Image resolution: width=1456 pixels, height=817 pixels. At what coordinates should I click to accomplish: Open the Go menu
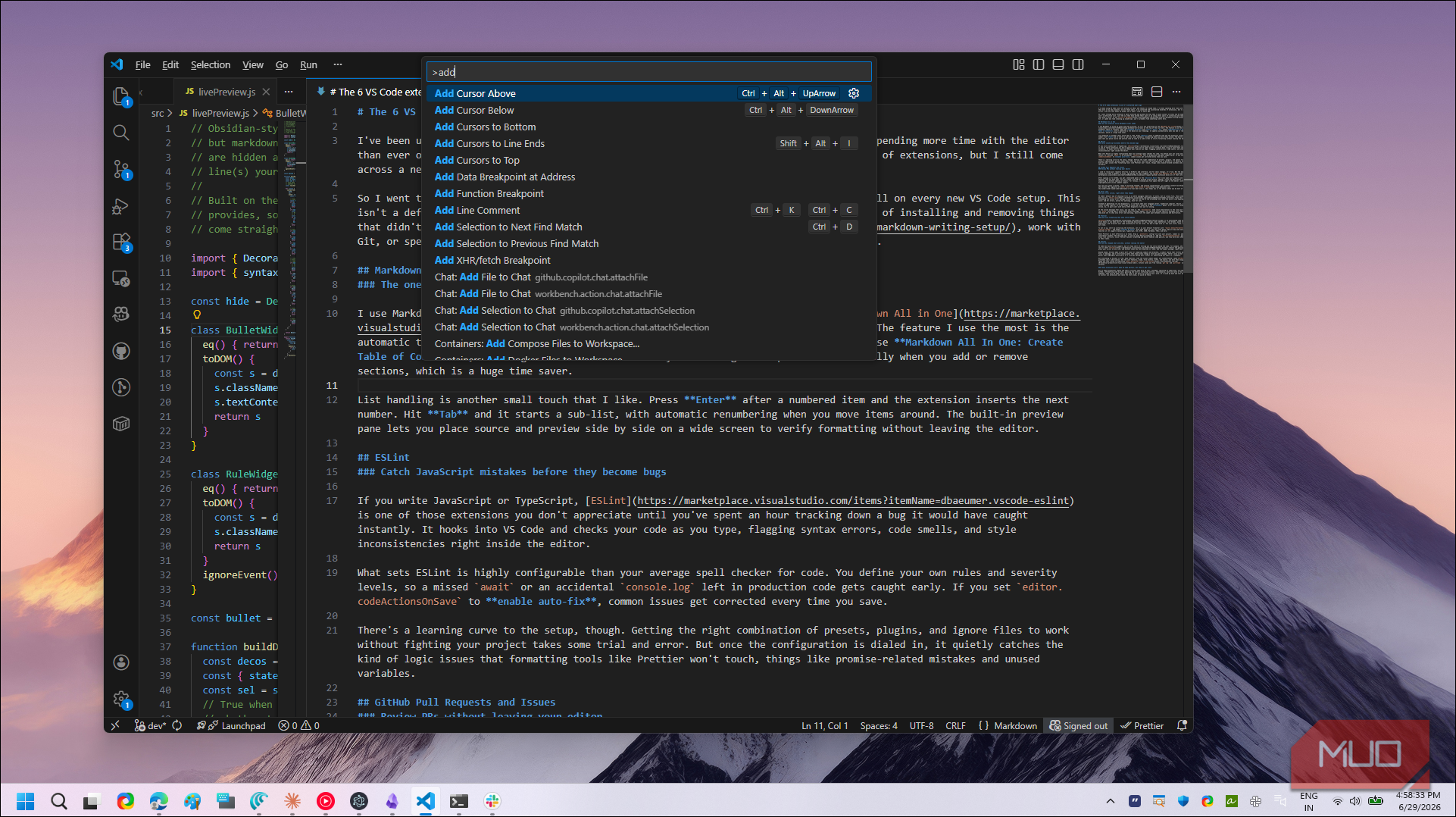pyautogui.click(x=282, y=64)
